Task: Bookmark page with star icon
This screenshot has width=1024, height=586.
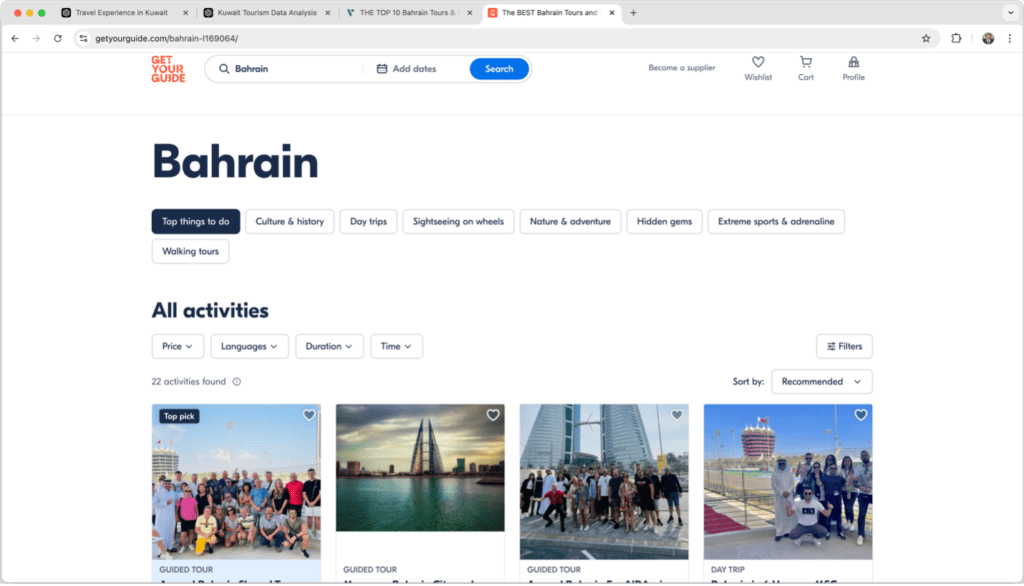Action: point(925,39)
